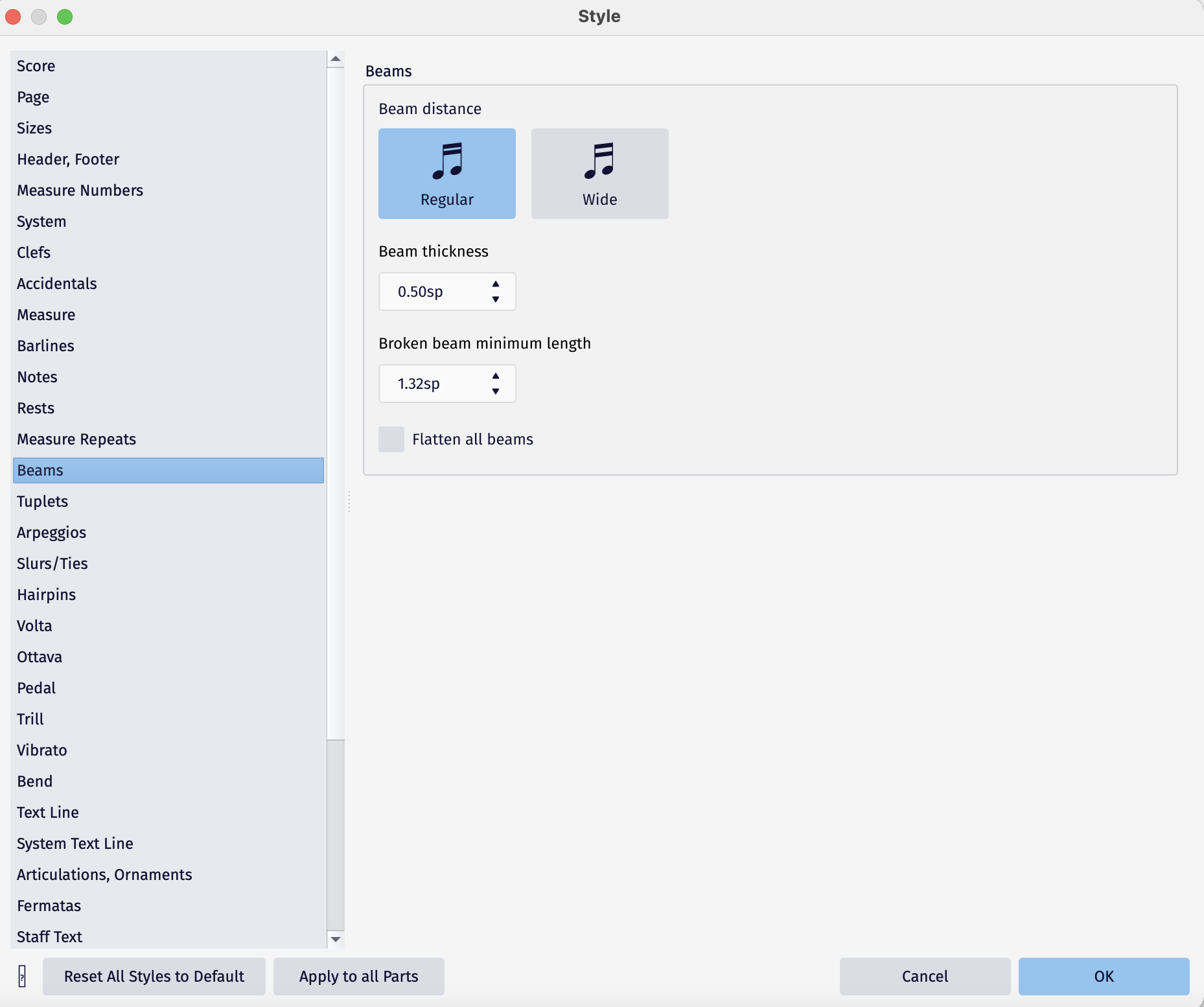Viewport: 1204px width, 1007px height.
Task: Decrease Broken beam minimum length value
Action: tap(495, 391)
